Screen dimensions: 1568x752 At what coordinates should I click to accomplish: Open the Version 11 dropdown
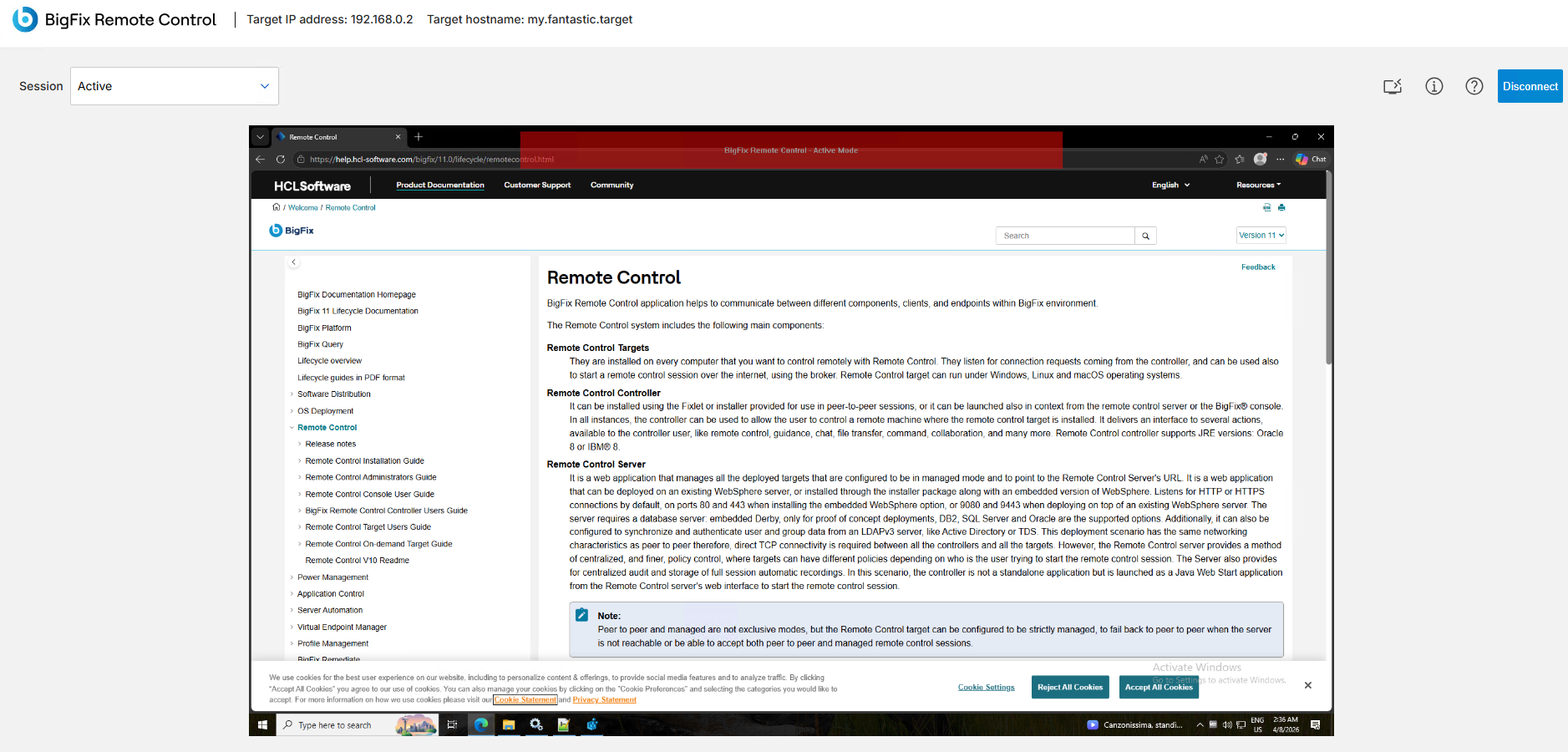(x=1261, y=236)
